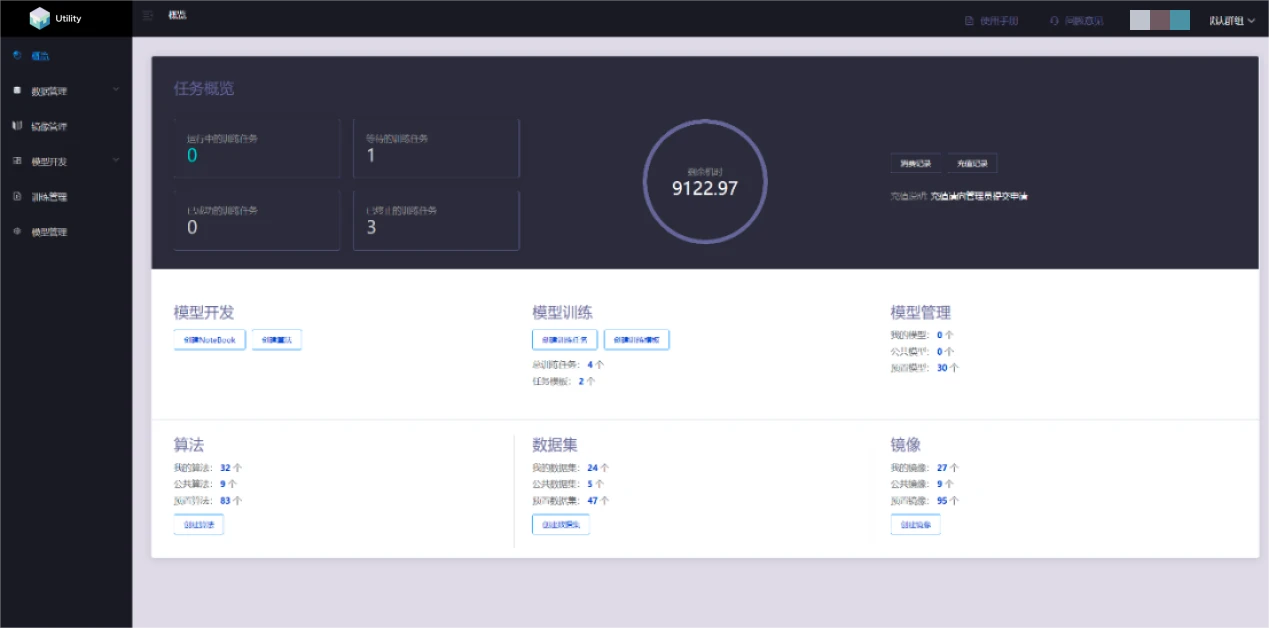Click the 充值记录 button

[x=971, y=163]
